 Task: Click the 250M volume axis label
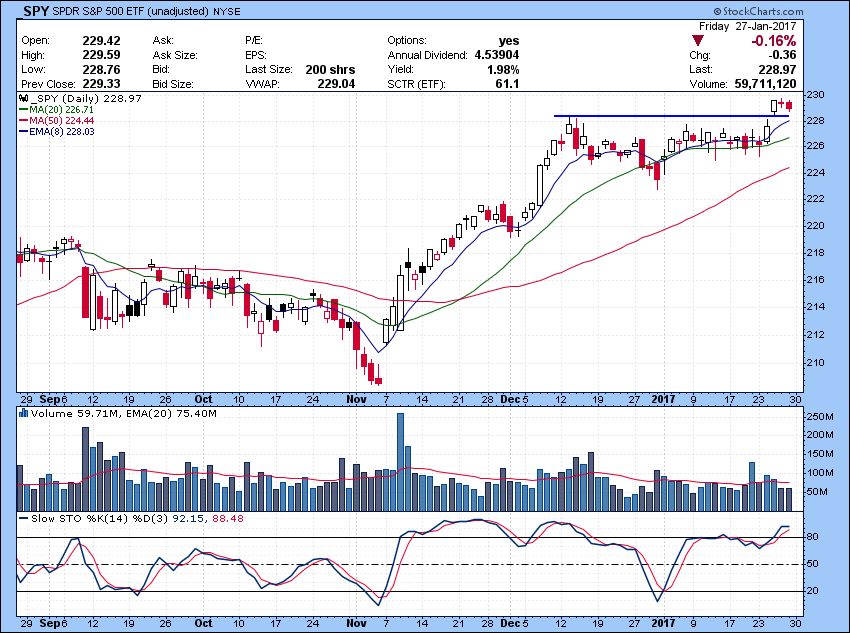(819, 416)
